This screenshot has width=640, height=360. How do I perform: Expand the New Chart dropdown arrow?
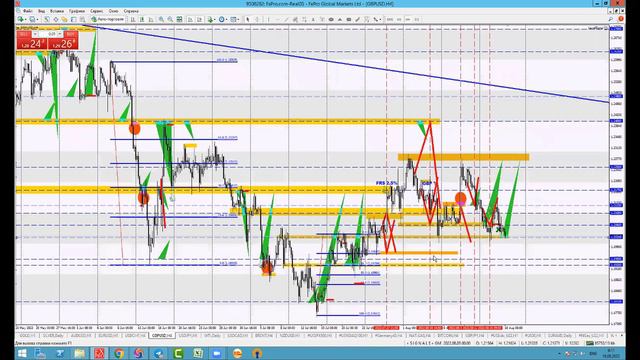(x=25, y=19)
